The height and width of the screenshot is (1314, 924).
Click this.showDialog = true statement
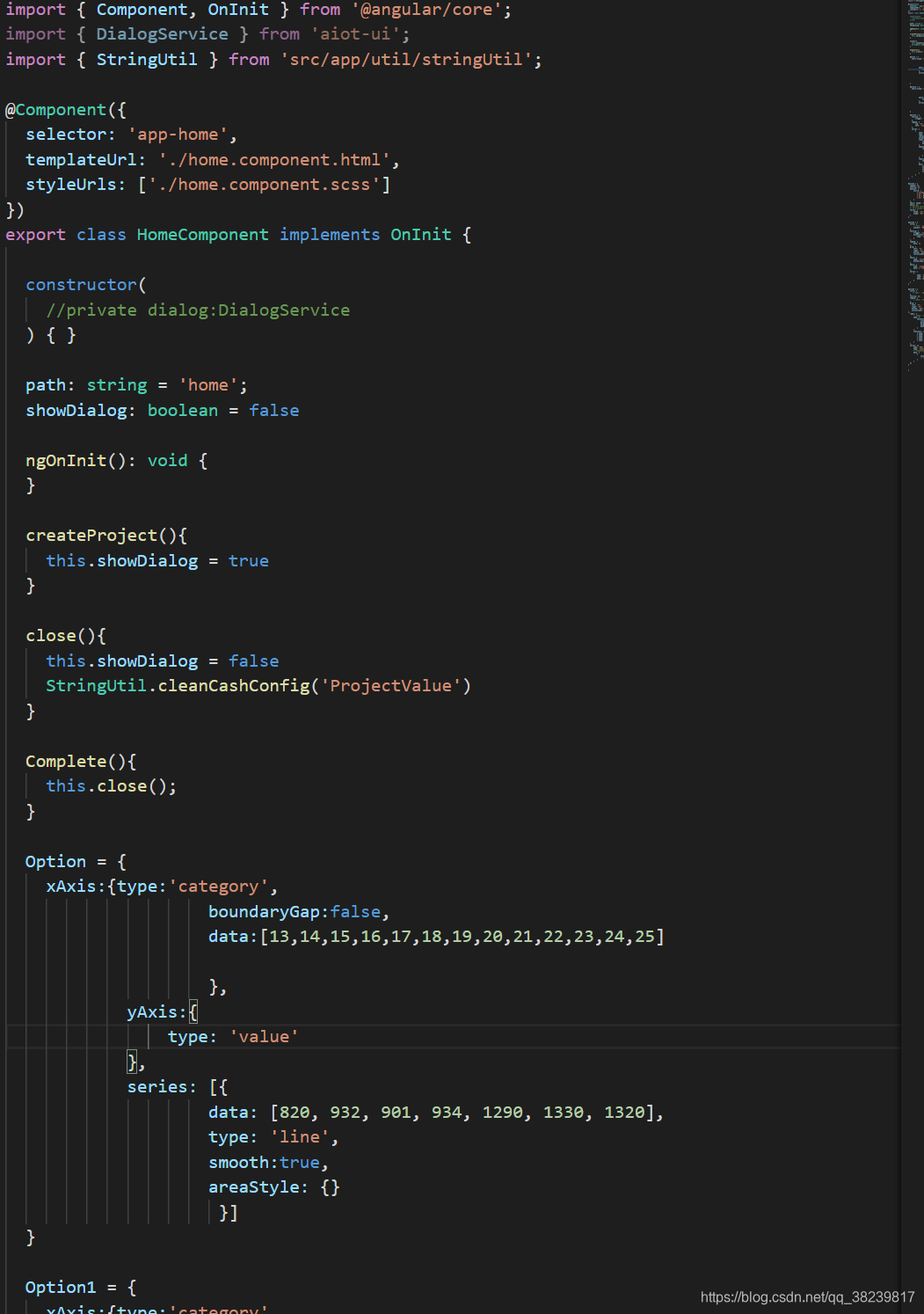pos(157,561)
